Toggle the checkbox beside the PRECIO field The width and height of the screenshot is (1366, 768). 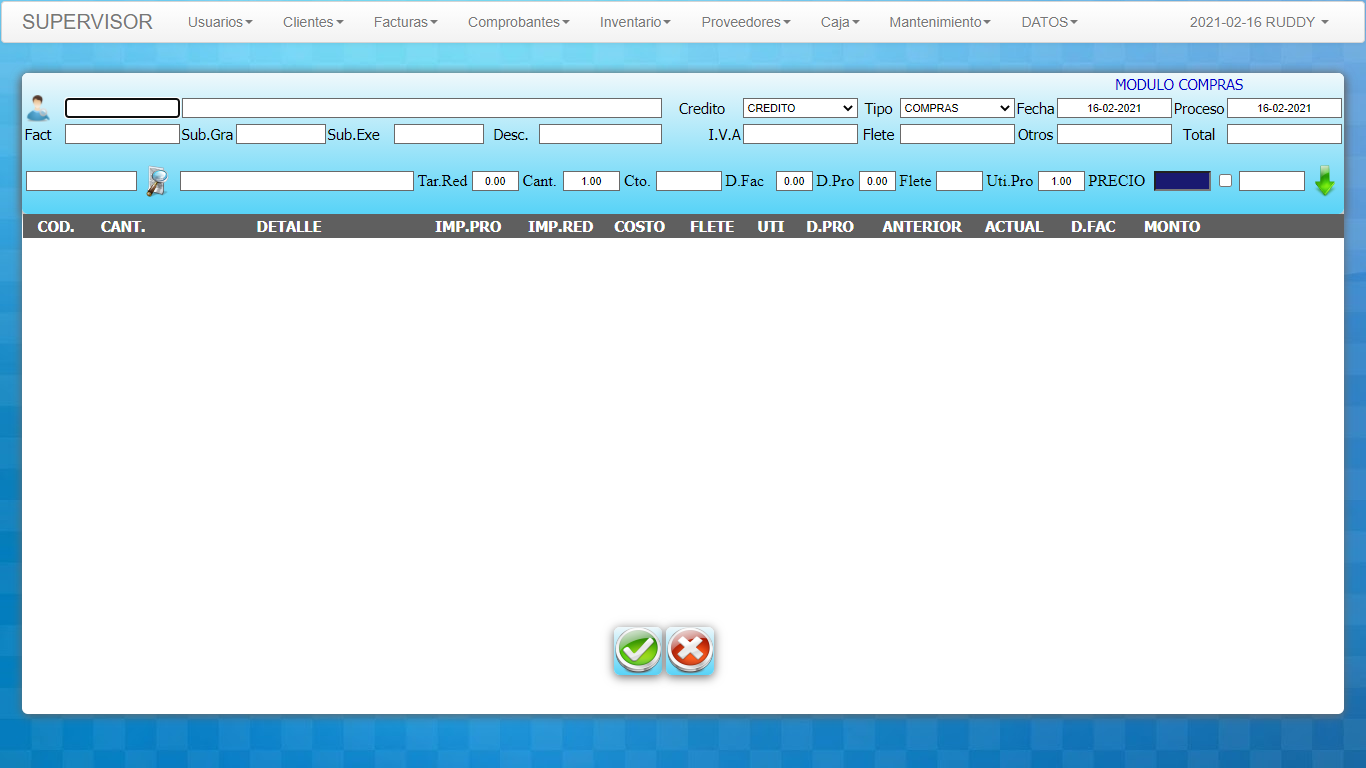1225,181
